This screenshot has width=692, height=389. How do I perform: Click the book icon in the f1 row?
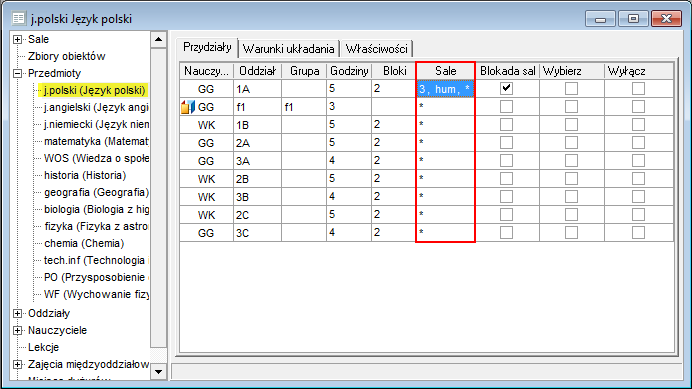[x=188, y=107]
